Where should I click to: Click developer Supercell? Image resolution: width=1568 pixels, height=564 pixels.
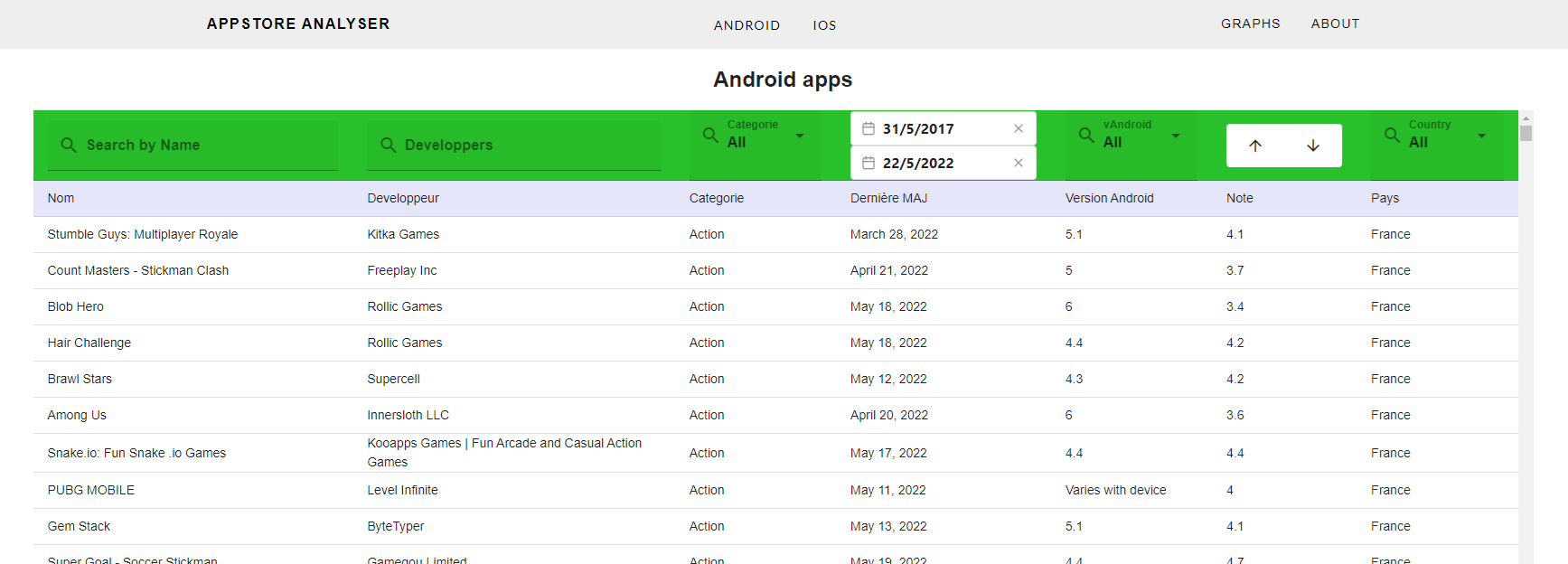[393, 379]
